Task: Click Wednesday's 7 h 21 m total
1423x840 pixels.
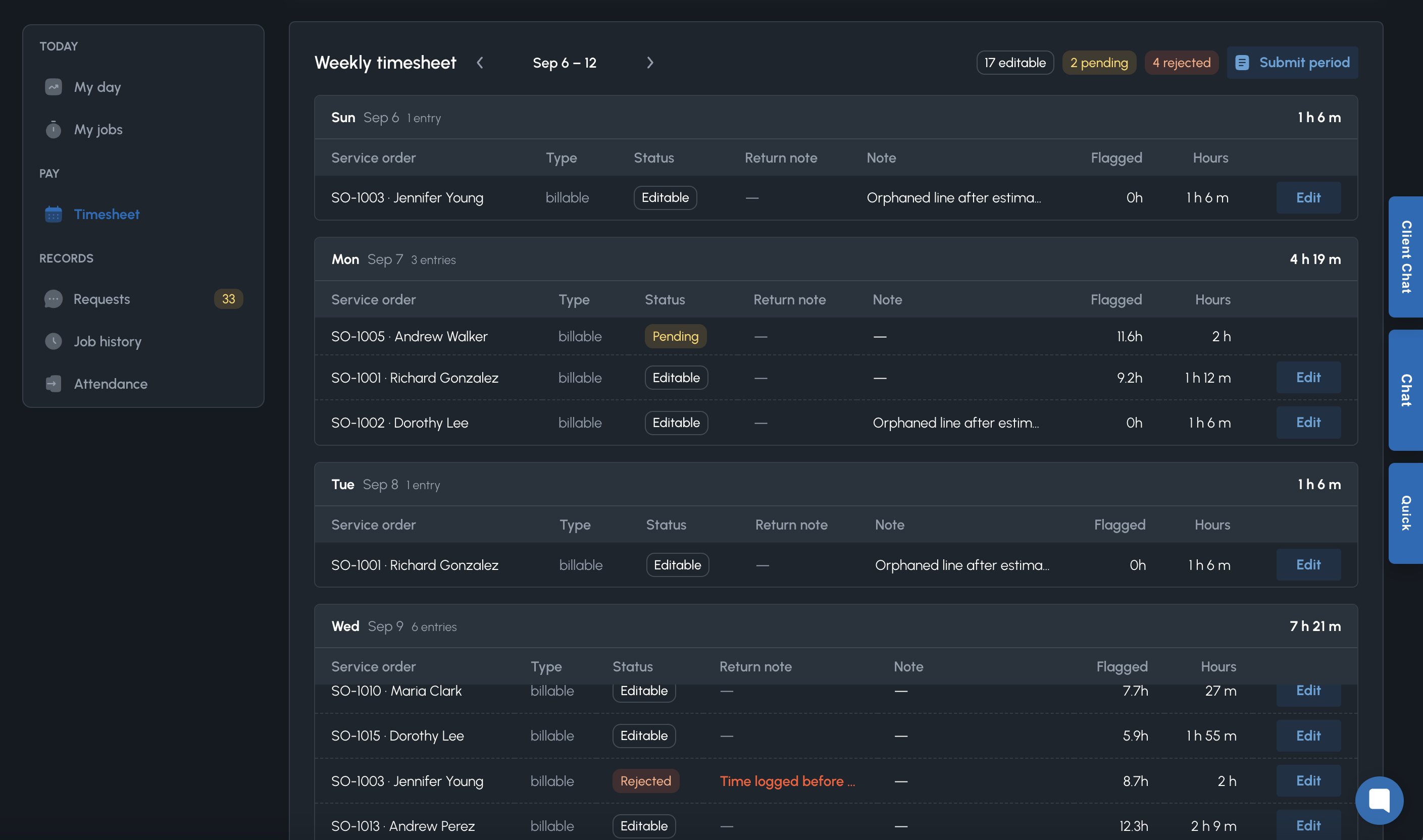Action: (1315, 626)
